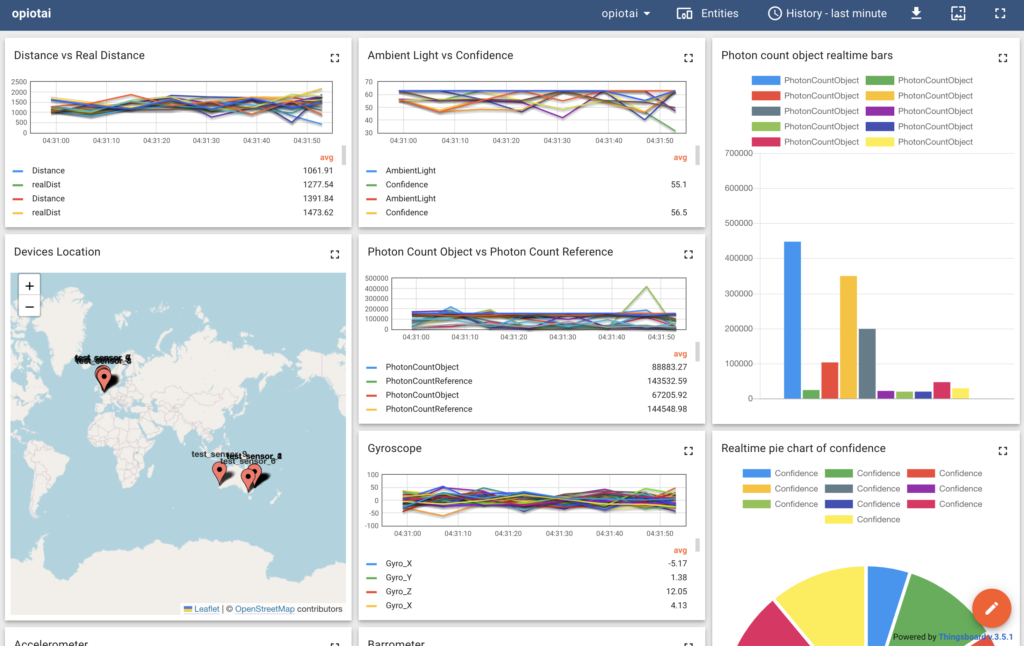Viewport: 1024px width, 646px height.
Task: Click the orange pencil edit button
Action: pos(991,608)
